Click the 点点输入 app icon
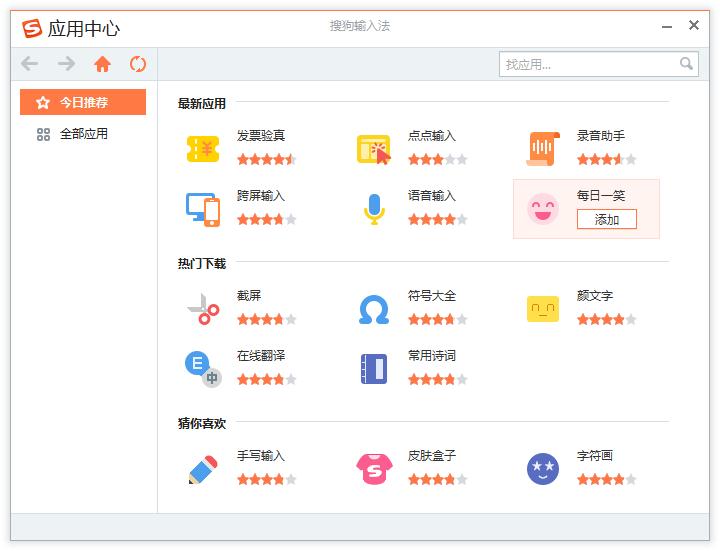Viewport: 720px width, 551px height. 373,149
